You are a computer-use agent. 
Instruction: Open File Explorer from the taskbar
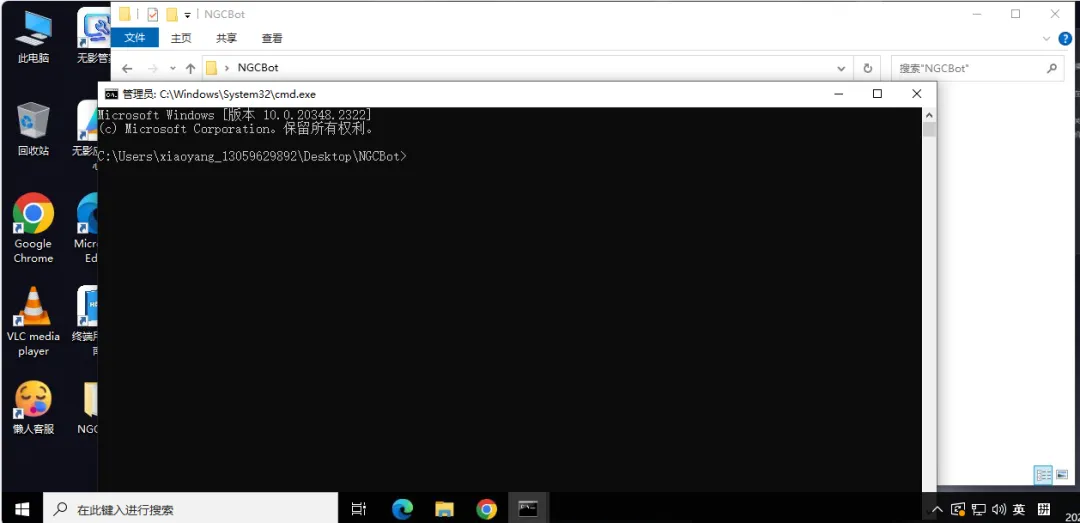pos(444,509)
